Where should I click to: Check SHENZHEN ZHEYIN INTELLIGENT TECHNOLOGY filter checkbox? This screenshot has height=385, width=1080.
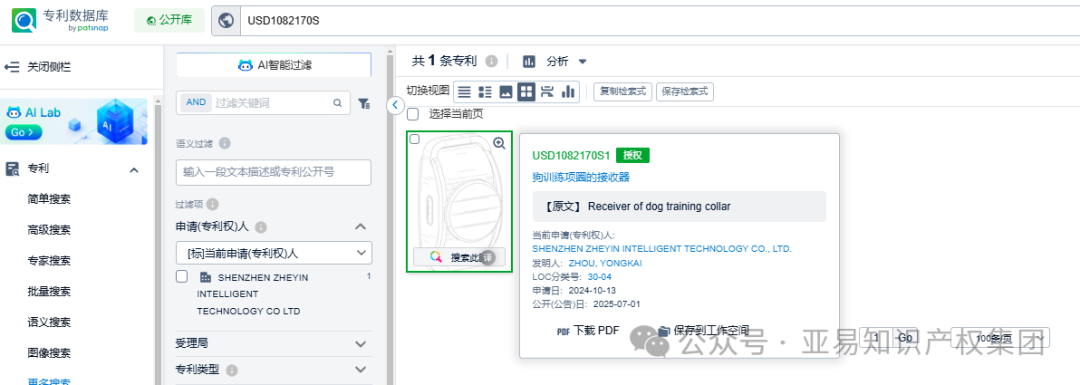pos(182,277)
